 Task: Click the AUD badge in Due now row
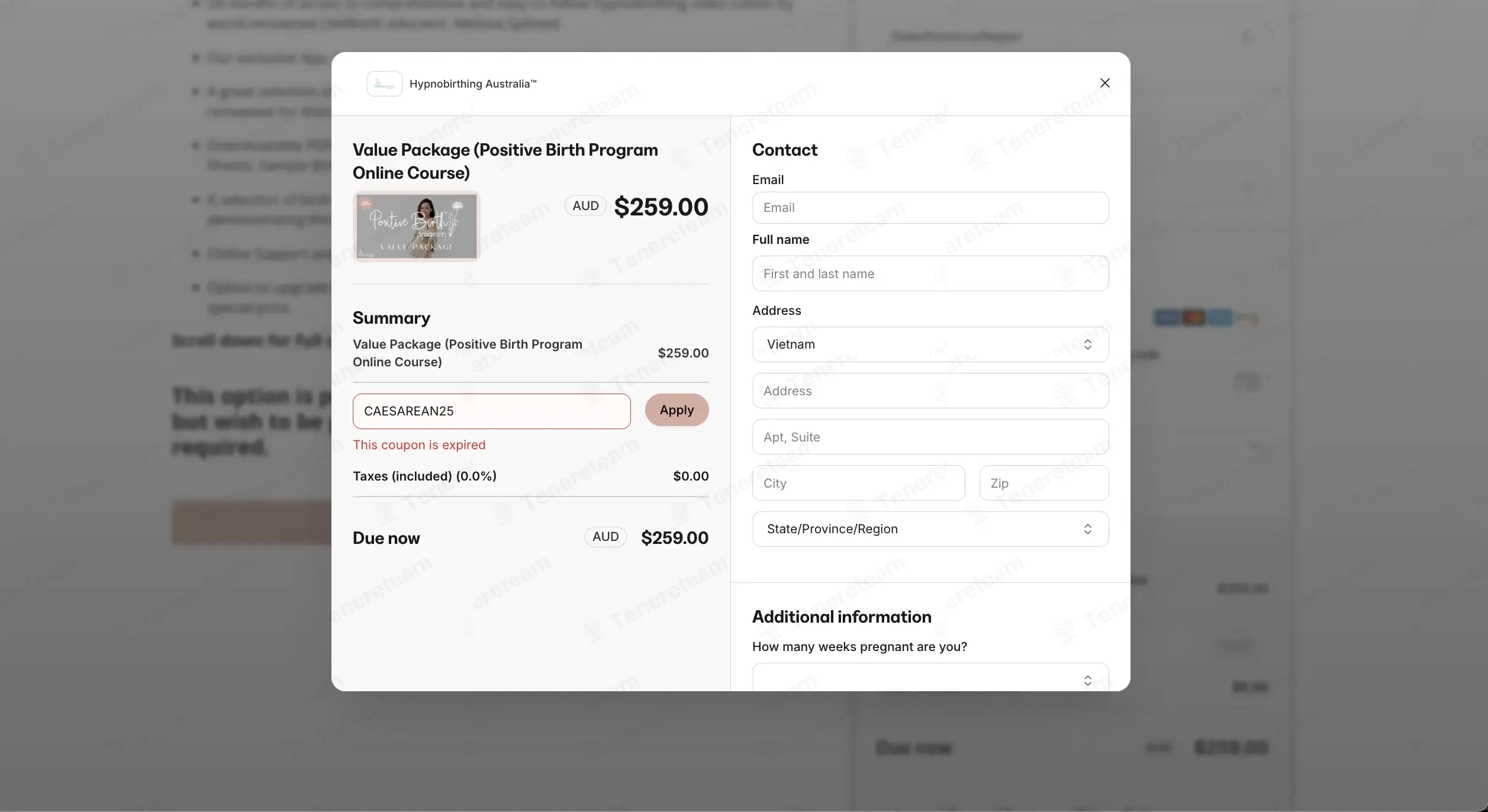click(x=605, y=537)
